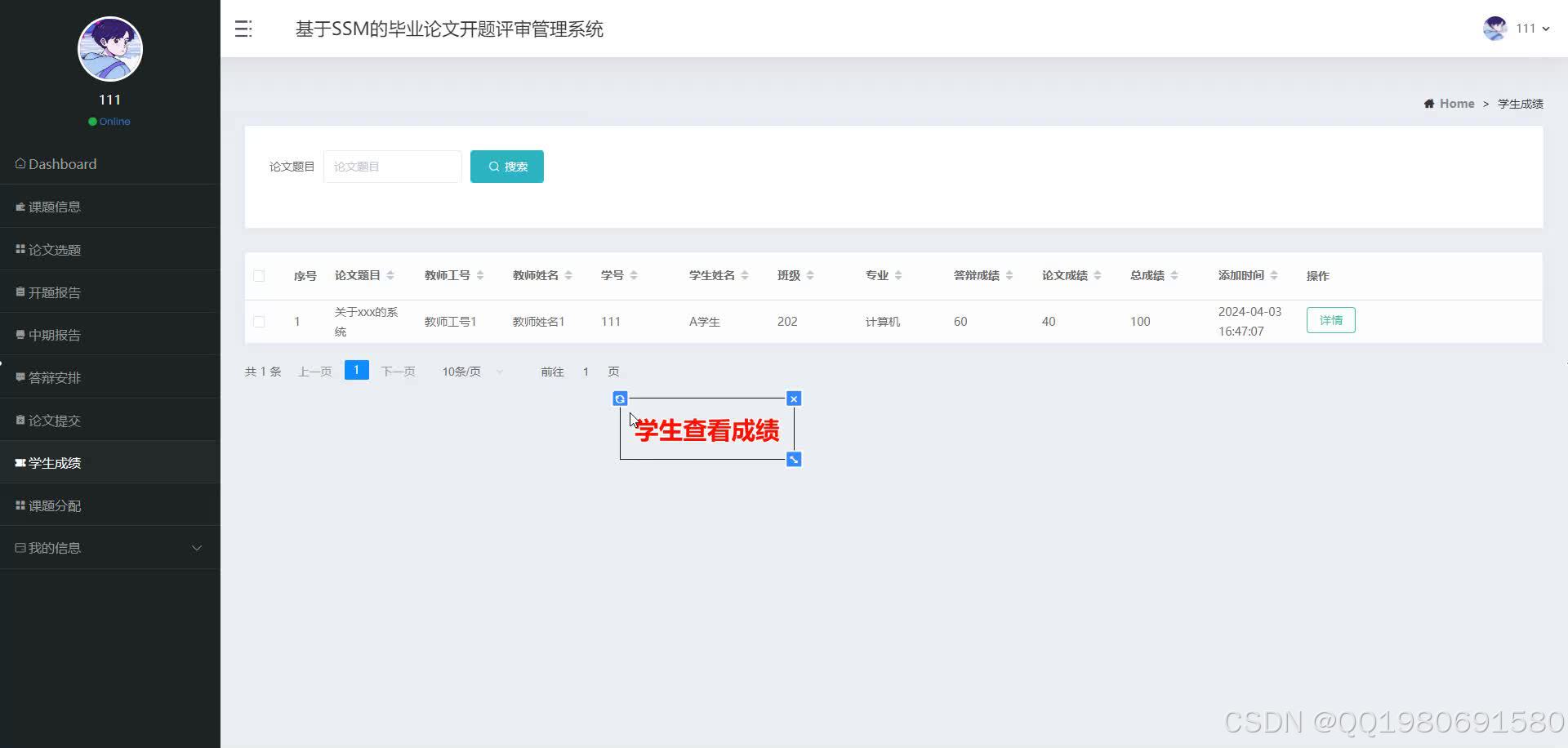Image resolution: width=1568 pixels, height=748 pixels.
Task: Toggle sorting on the 总成绩 column
Action: click(1174, 275)
